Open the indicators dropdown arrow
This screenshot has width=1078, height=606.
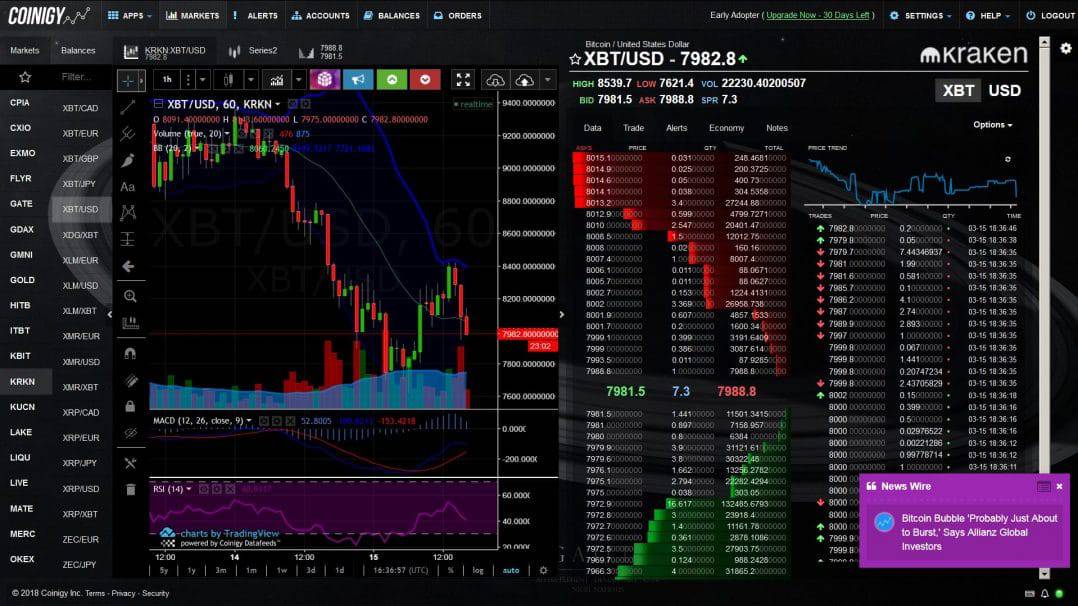298,80
